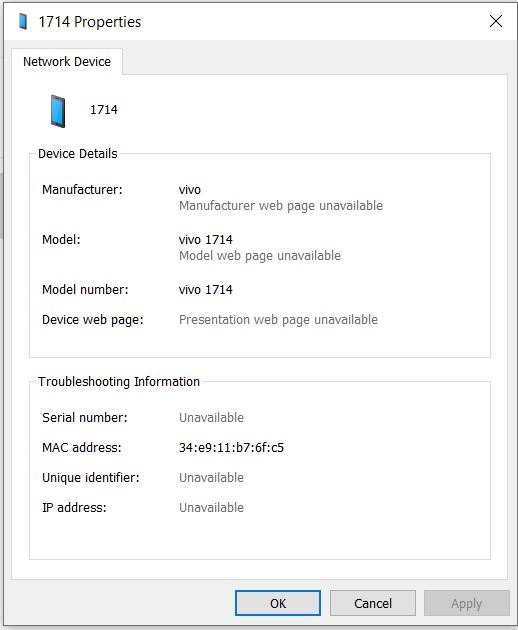The image size is (518, 630).
Task: Click the Model value vivo 1714
Action: (205, 240)
